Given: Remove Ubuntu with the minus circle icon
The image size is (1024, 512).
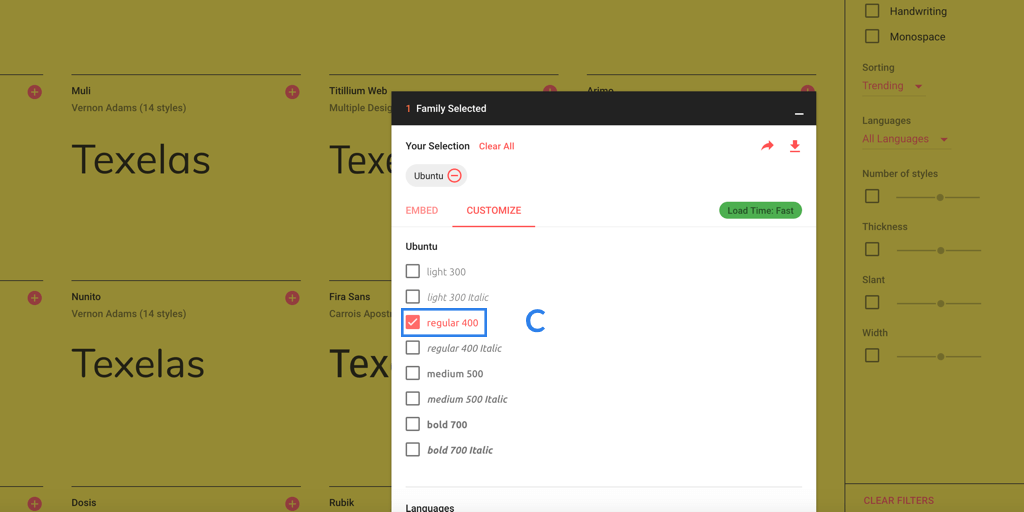Looking at the screenshot, I should 454,176.
